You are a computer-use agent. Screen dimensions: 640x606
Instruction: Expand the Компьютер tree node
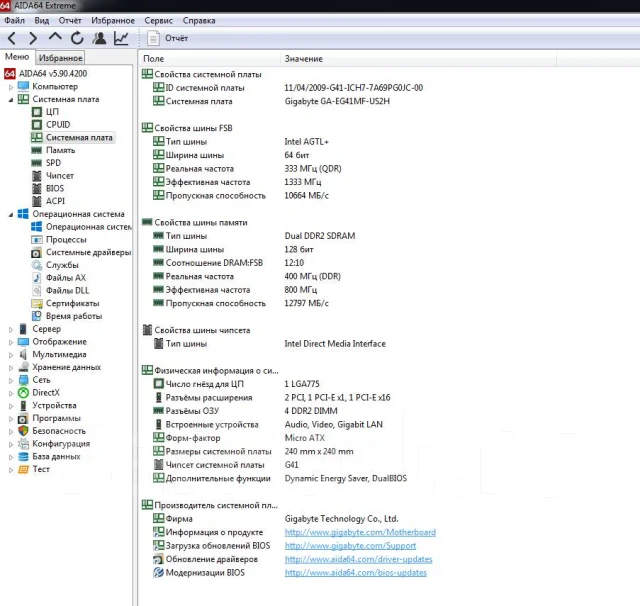pyautogui.click(x=11, y=87)
